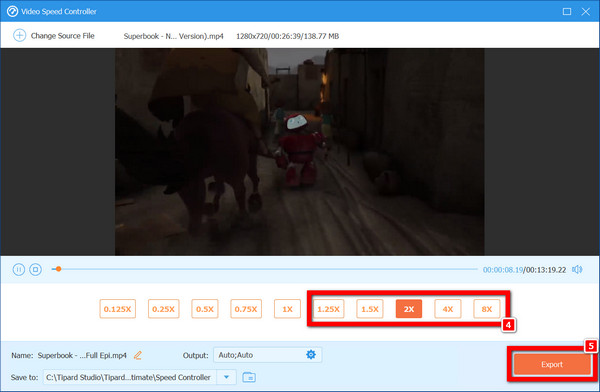
Task: Set speed to 8X
Action: coord(487,309)
